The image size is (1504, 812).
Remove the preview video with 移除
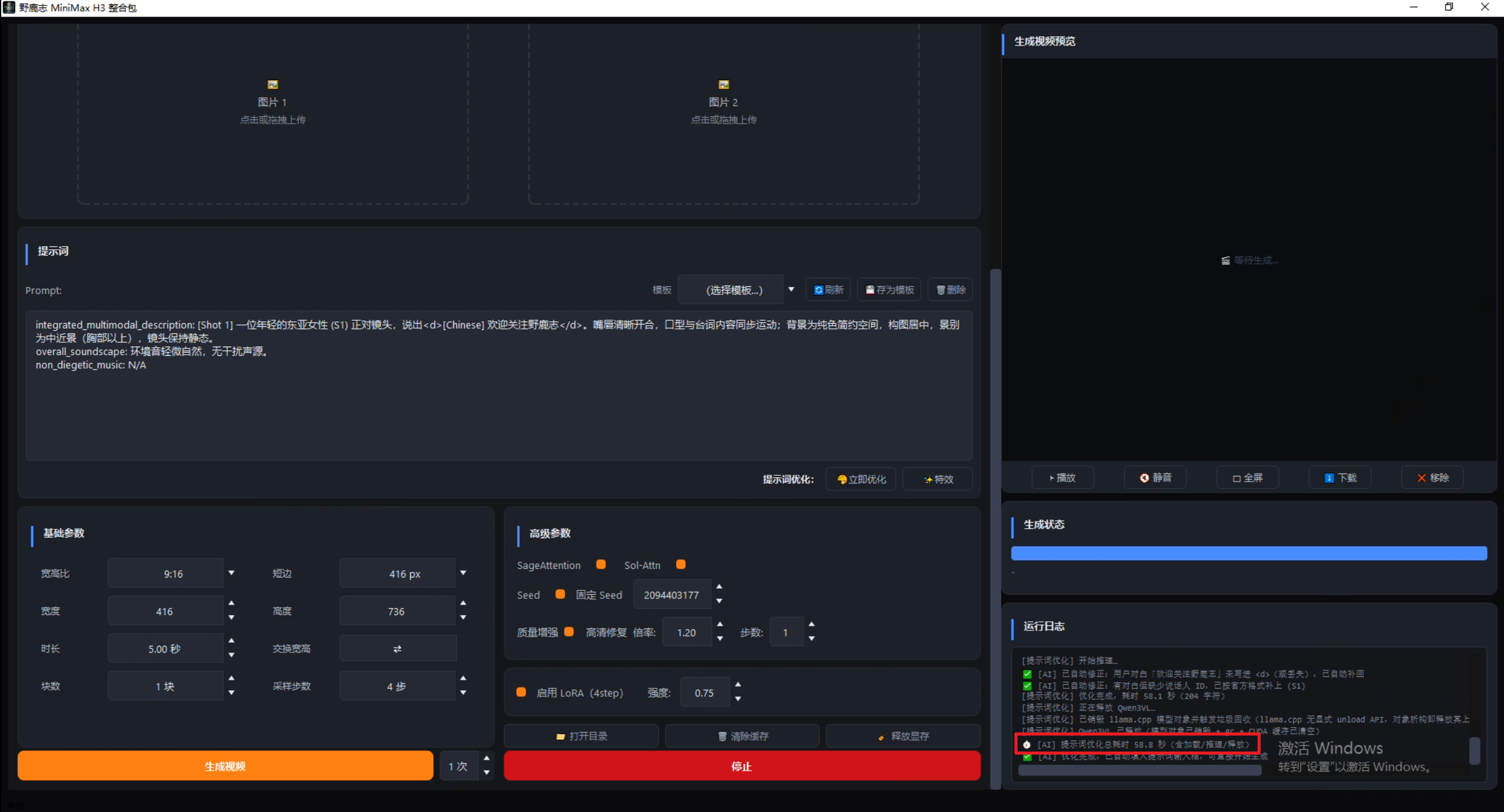click(1433, 478)
